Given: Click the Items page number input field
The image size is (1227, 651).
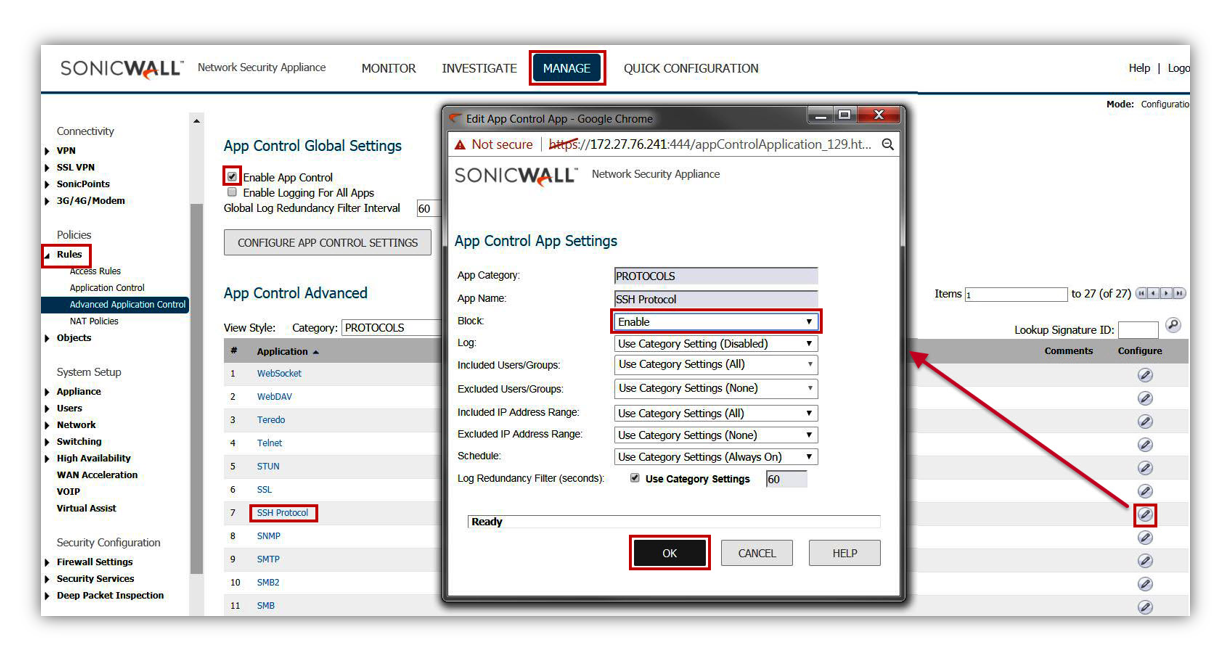Looking at the screenshot, I should click(1016, 295).
